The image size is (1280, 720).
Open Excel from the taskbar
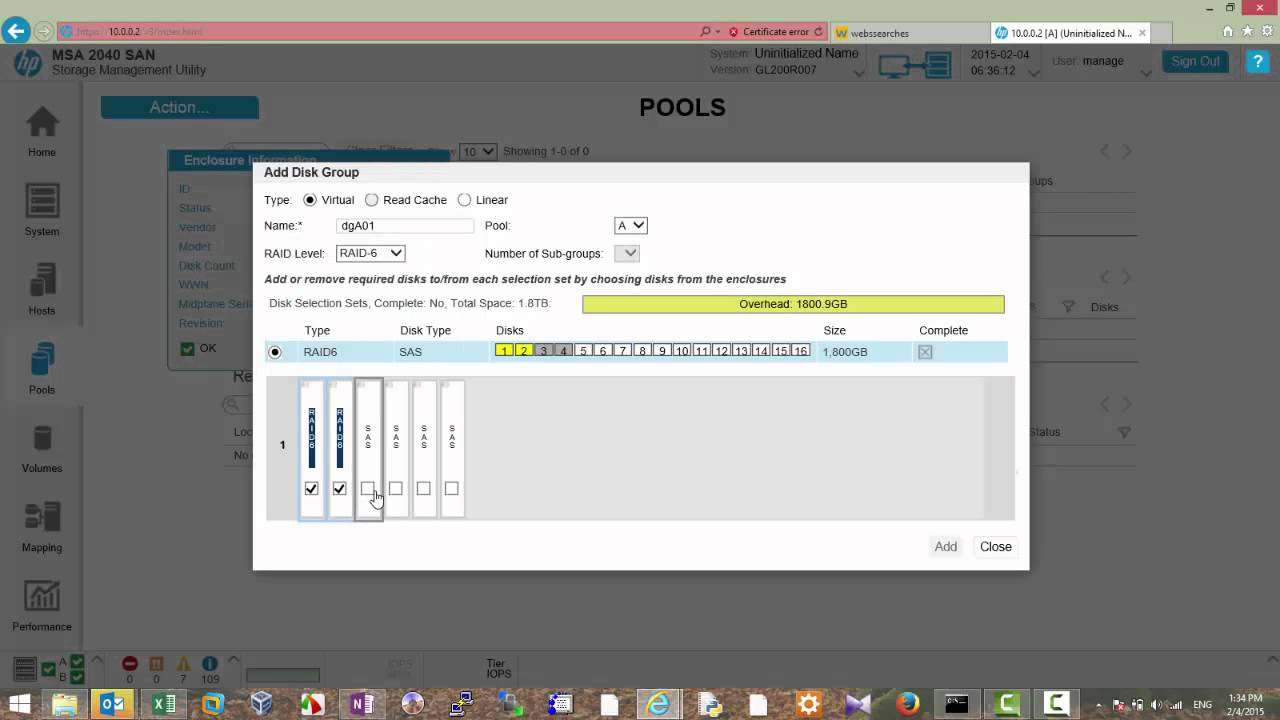pos(163,704)
